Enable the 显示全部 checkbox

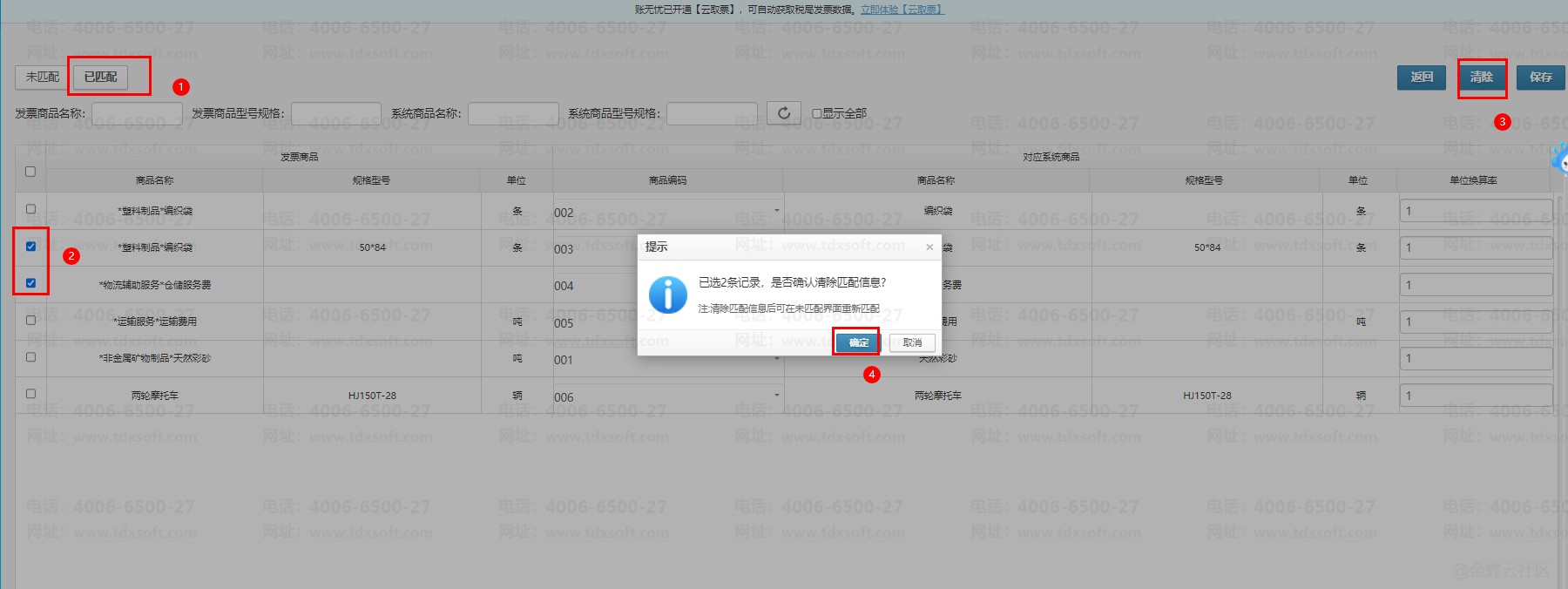point(816,113)
